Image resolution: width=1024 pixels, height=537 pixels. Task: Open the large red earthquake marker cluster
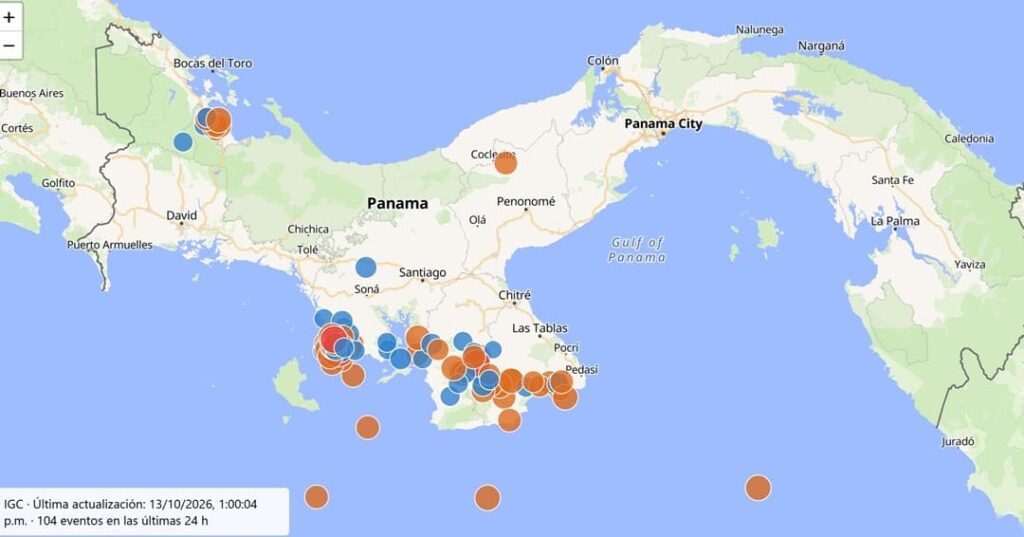[x=334, y=340]
